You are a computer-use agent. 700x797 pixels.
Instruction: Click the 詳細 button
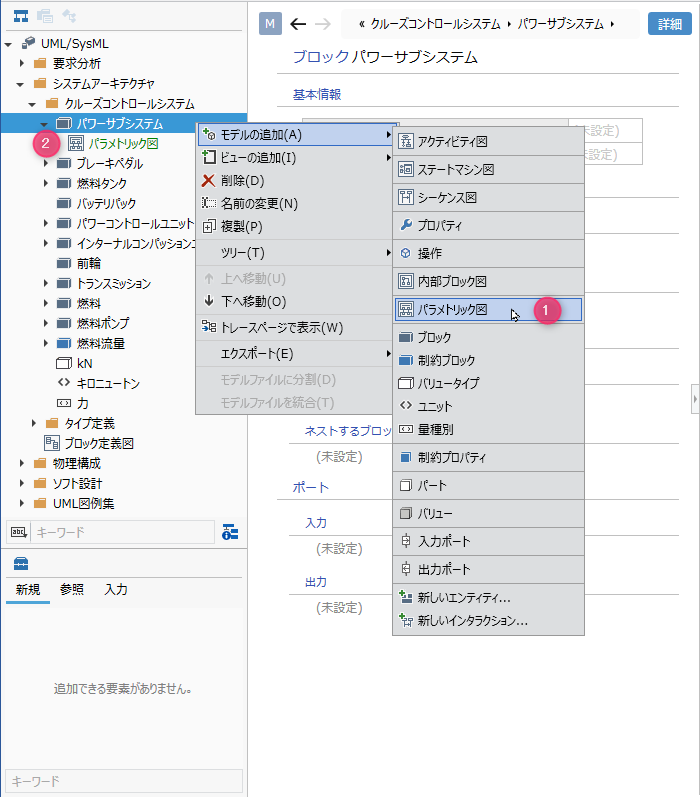coord(671,24)
